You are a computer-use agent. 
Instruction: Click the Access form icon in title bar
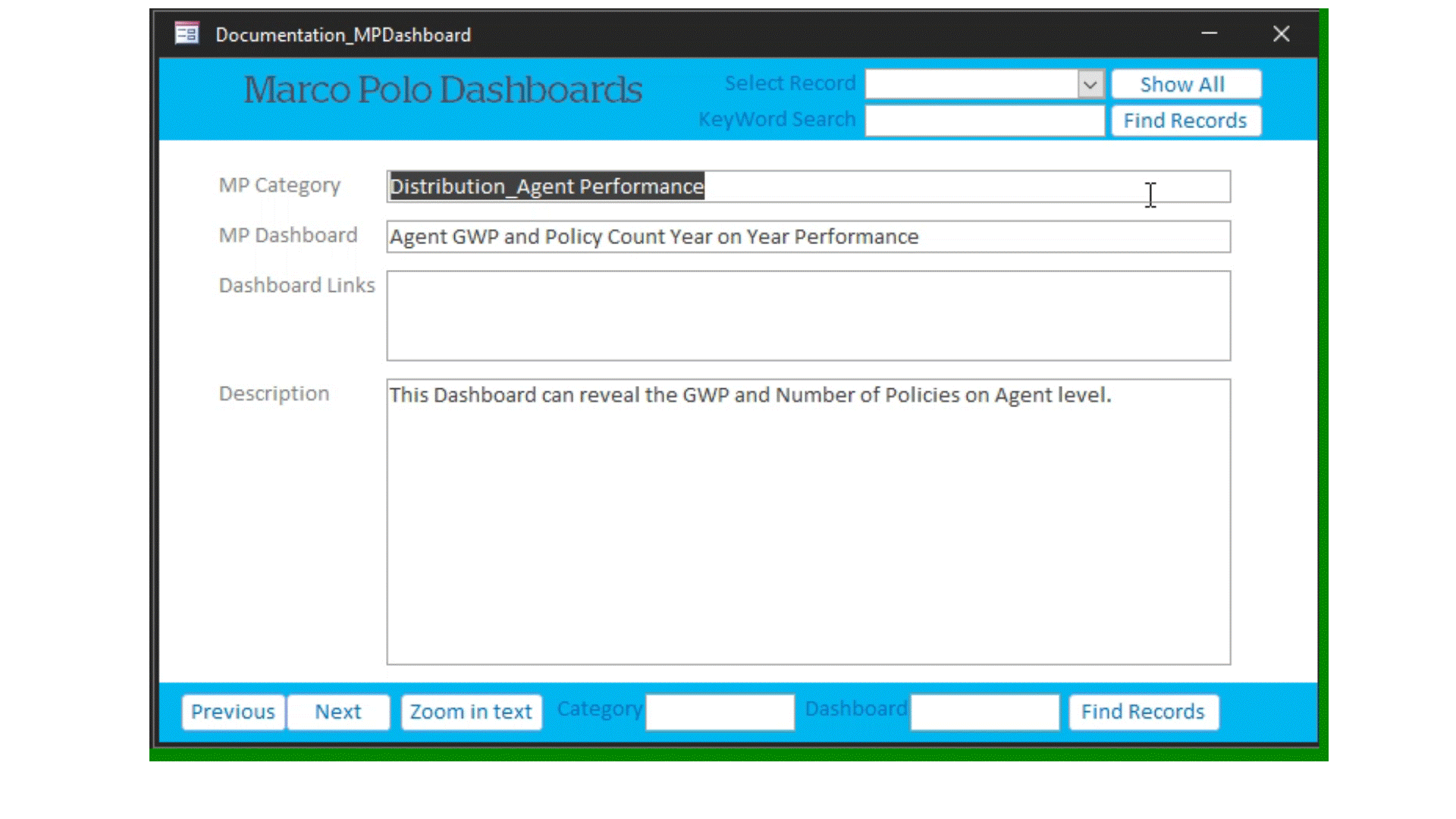tap(187, 34)
